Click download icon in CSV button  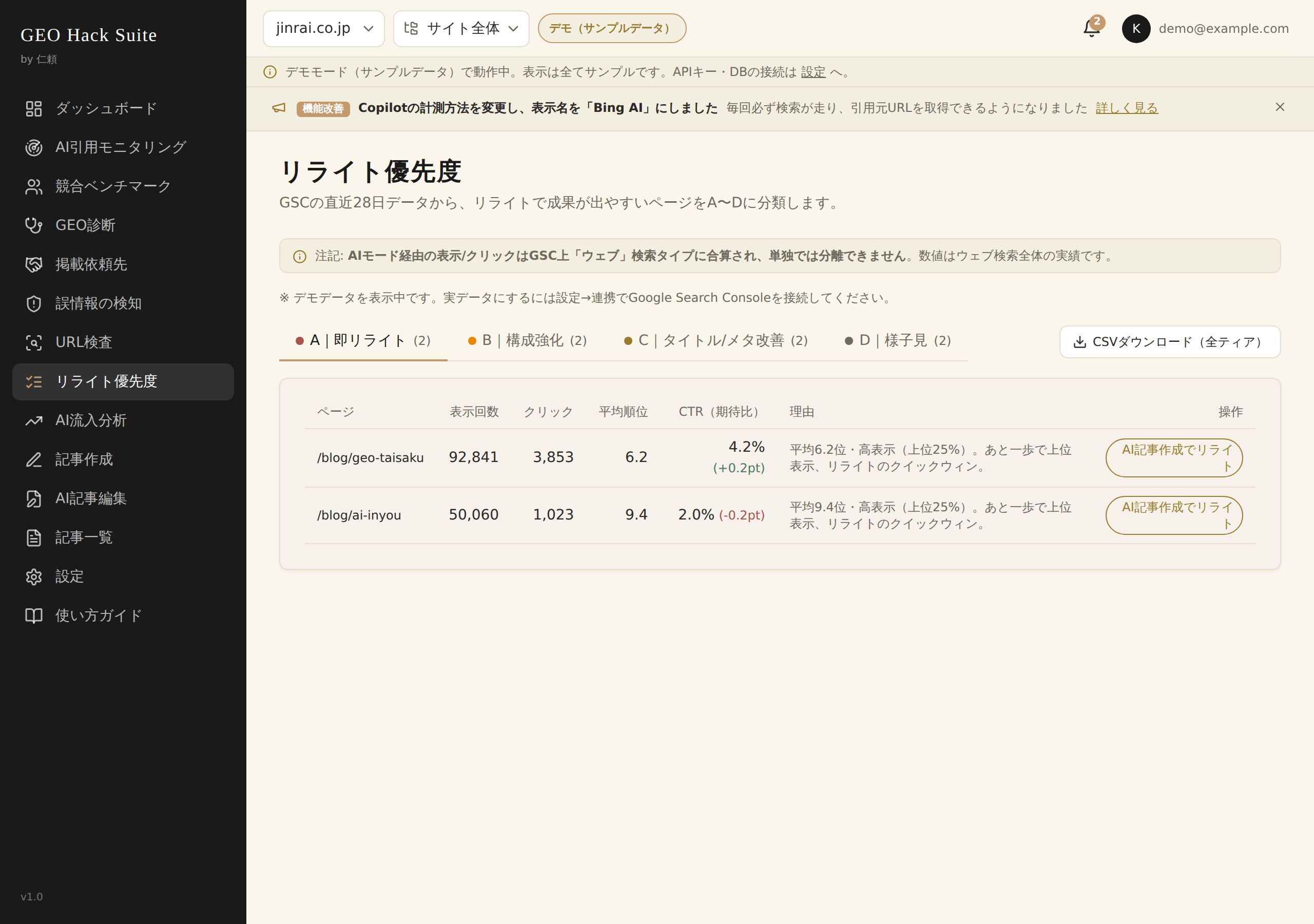[1080, 342]
